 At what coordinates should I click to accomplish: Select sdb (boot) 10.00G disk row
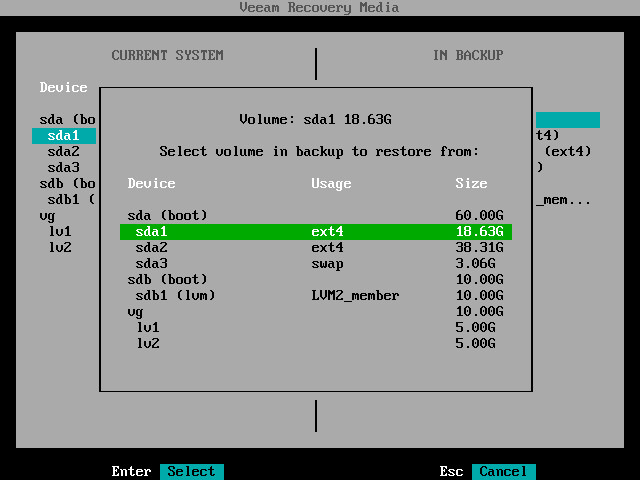(316, 280)
